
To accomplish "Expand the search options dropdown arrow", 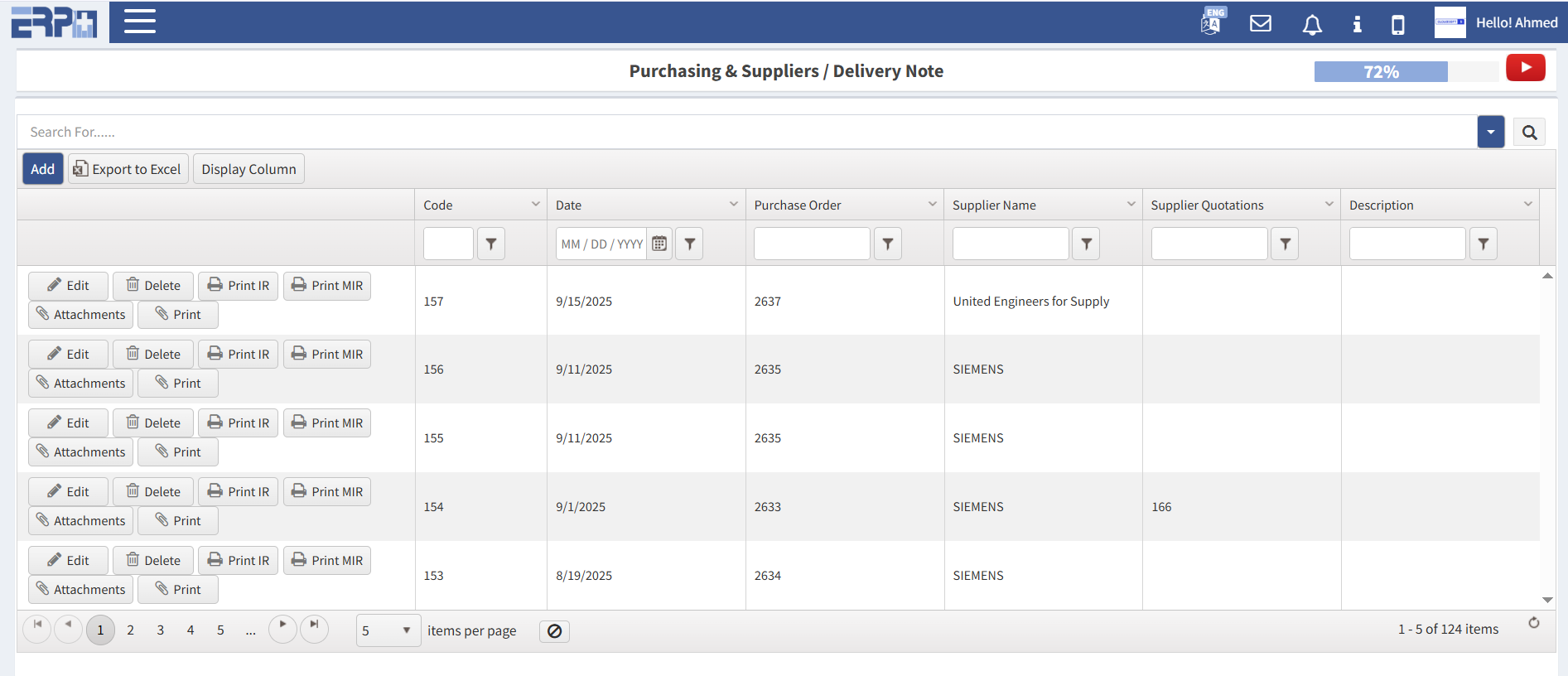I will [x=1490, y=133].
